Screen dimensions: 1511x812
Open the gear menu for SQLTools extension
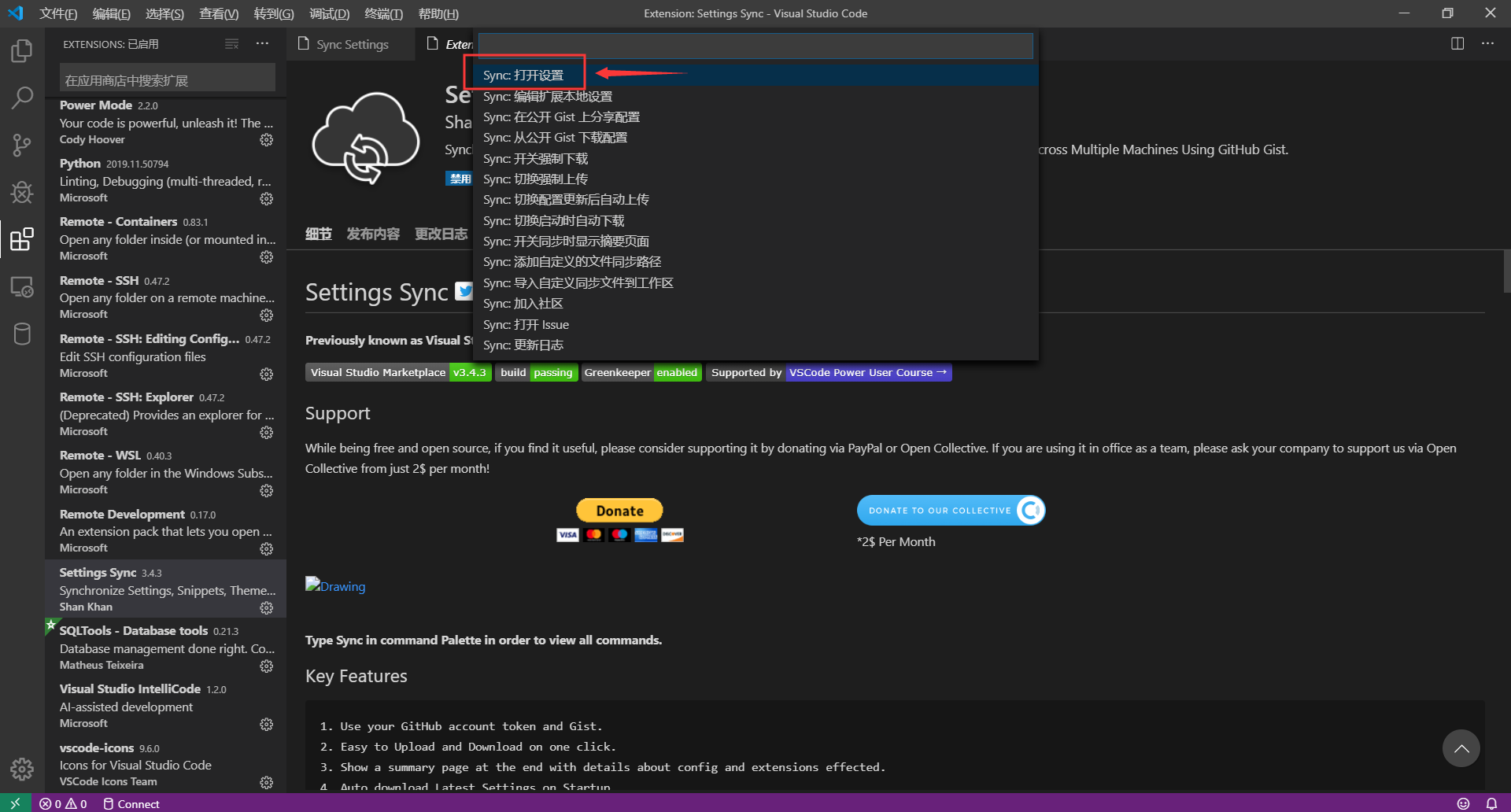coord(267,666)
